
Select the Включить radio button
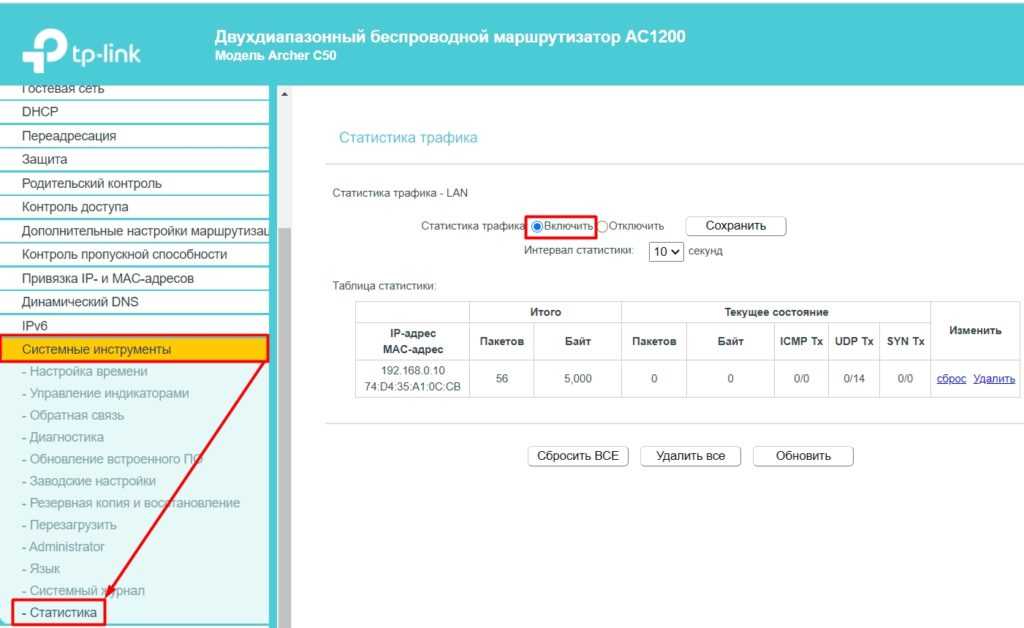(537, 227)
